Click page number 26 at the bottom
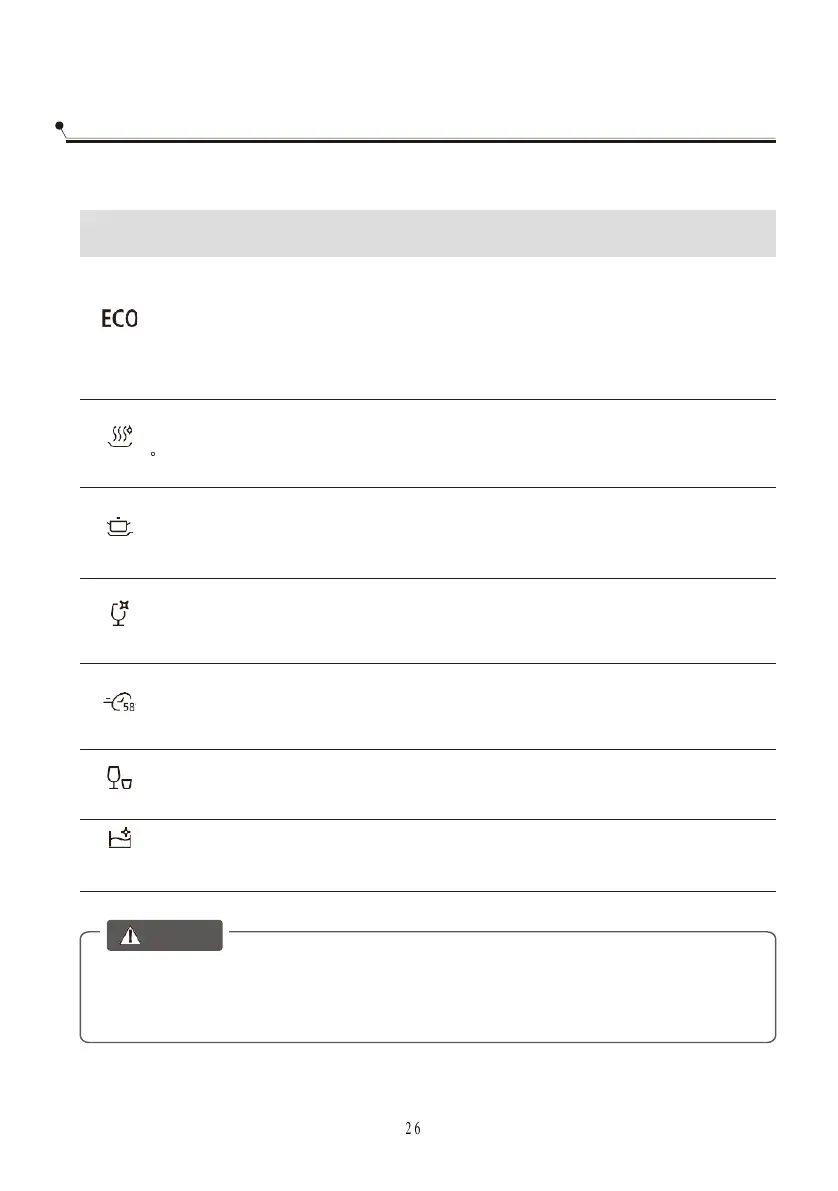The image size is (838, 1191). click(413, 1128)
